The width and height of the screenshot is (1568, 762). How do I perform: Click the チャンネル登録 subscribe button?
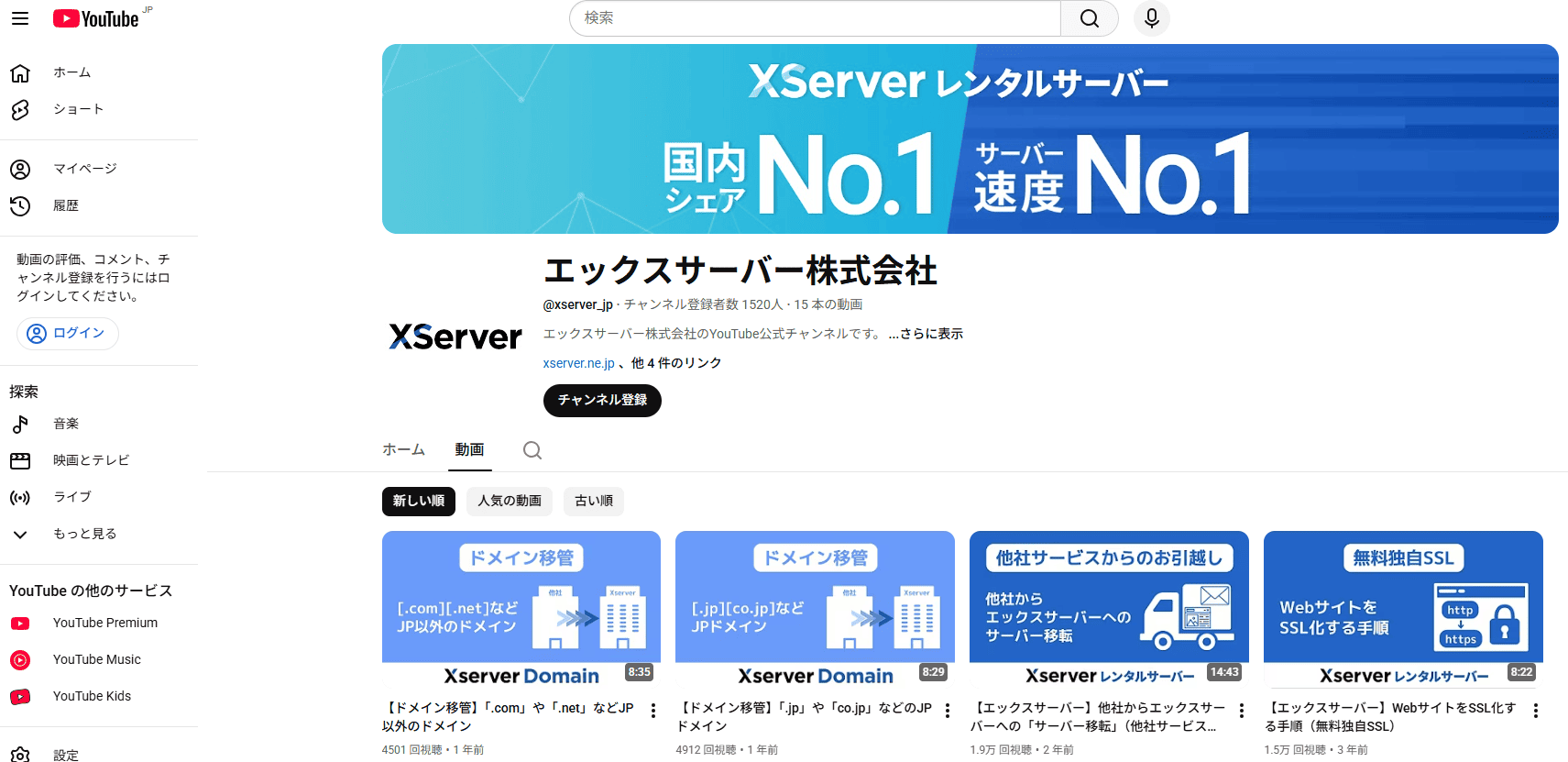point(602,401)
